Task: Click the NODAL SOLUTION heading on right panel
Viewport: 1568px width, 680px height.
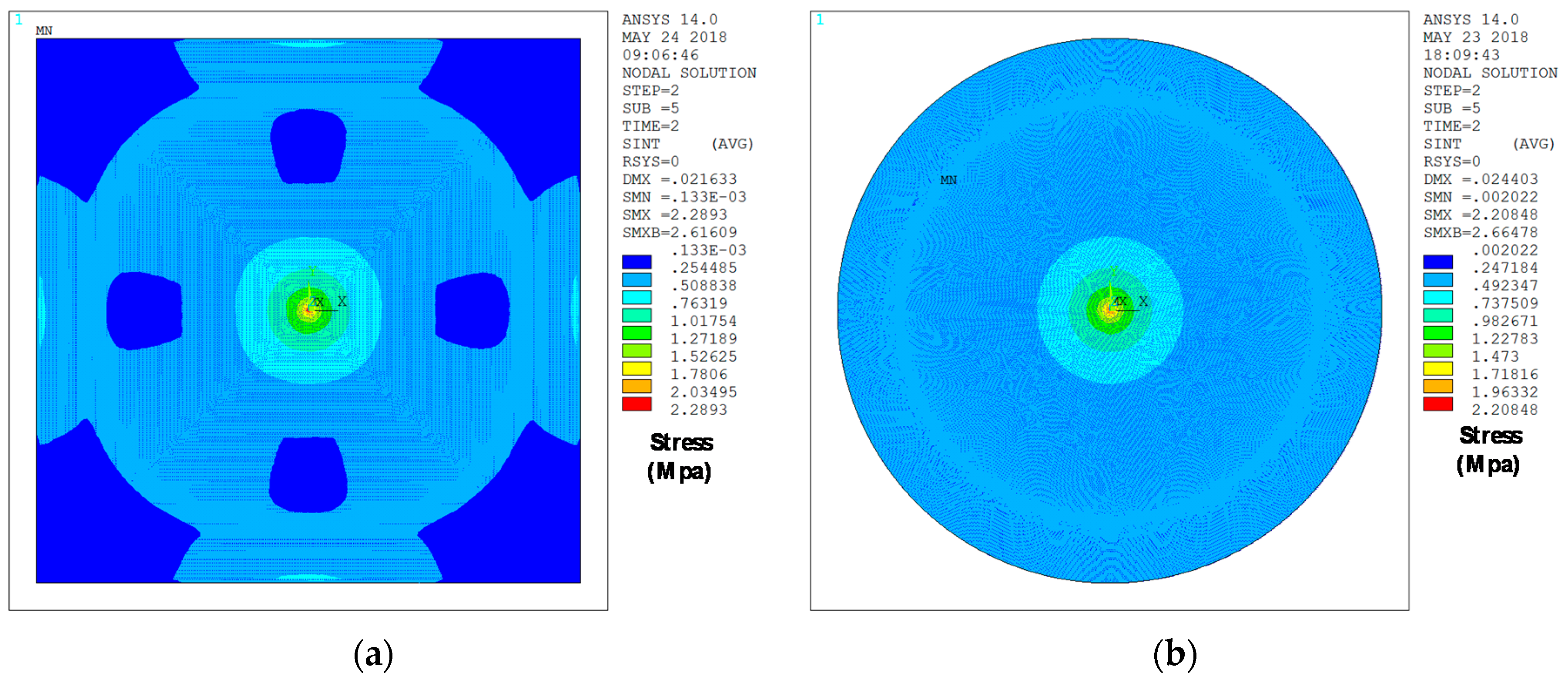Action: (1490, 73)
